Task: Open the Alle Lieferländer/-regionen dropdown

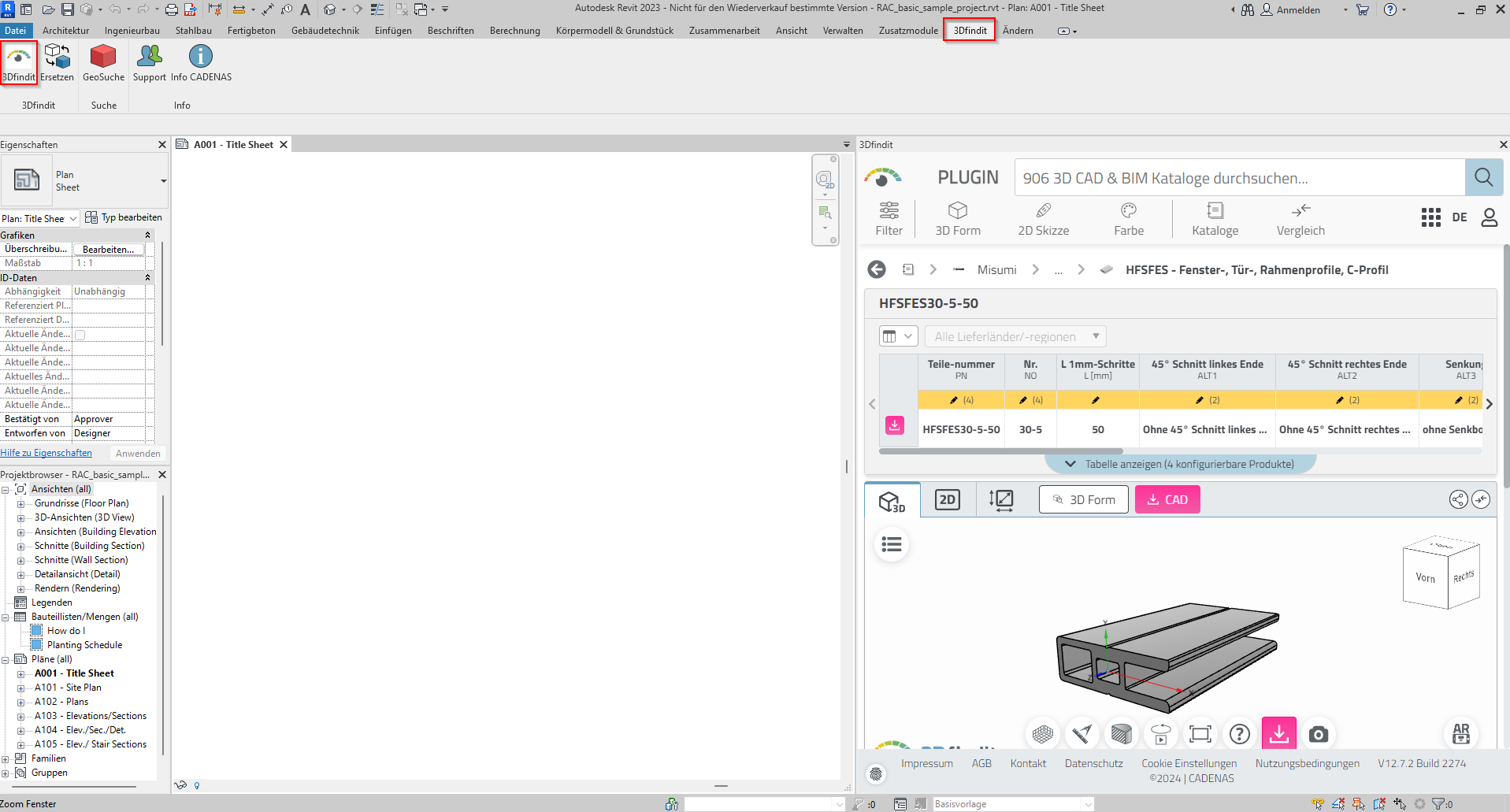Action: (1015, 336)
